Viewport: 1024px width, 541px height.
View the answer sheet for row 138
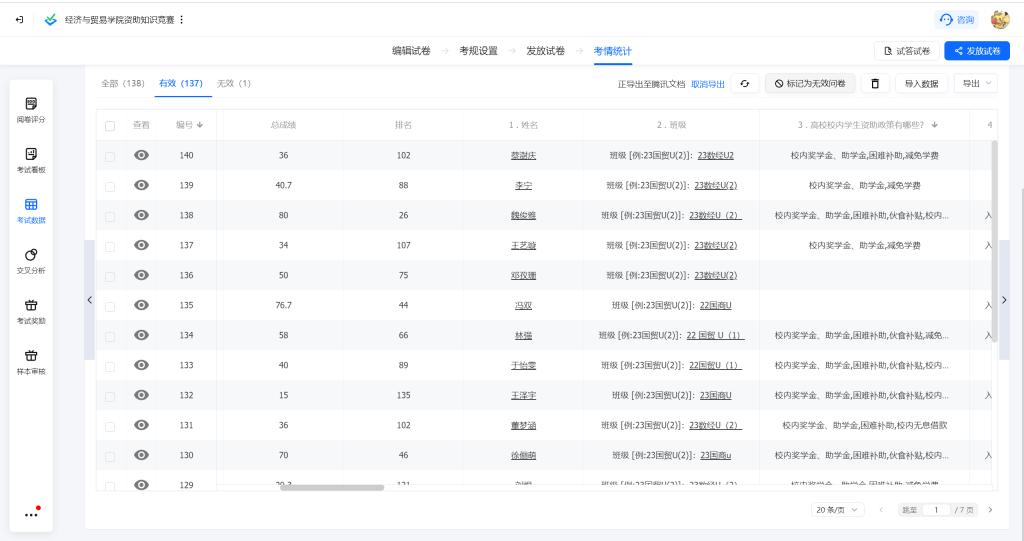[141, 215]
